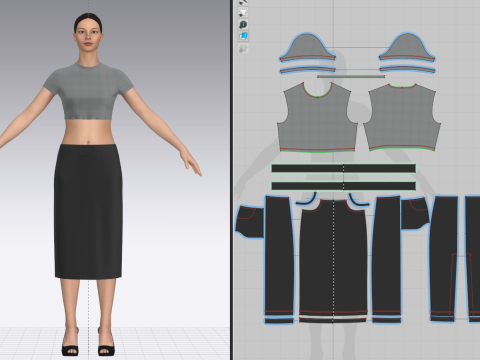This screenshot has width=480, height=360.
Task: Select the left sleeve cuff band pattern
Action: 307,70
